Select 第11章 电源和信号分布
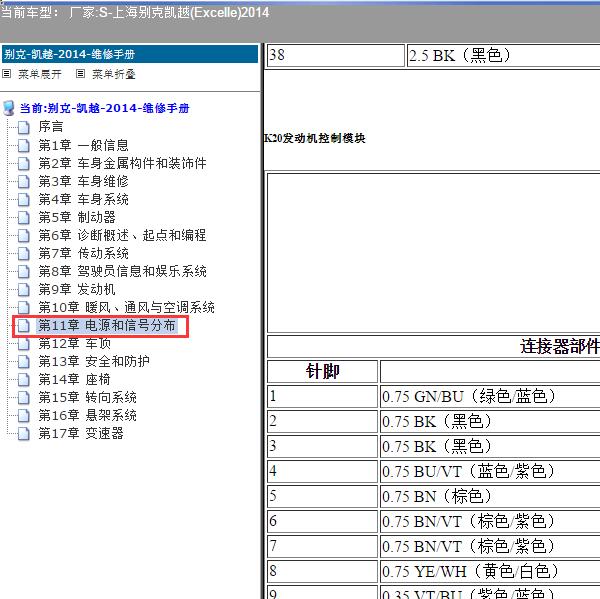Screen dimensions: 600x599 click(x=107, y=326)
